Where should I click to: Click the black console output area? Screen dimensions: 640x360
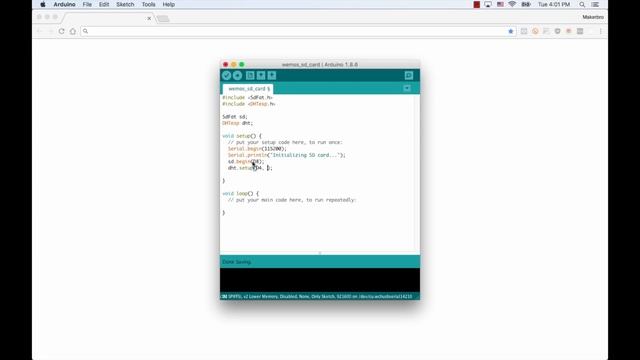click(320, 280)
